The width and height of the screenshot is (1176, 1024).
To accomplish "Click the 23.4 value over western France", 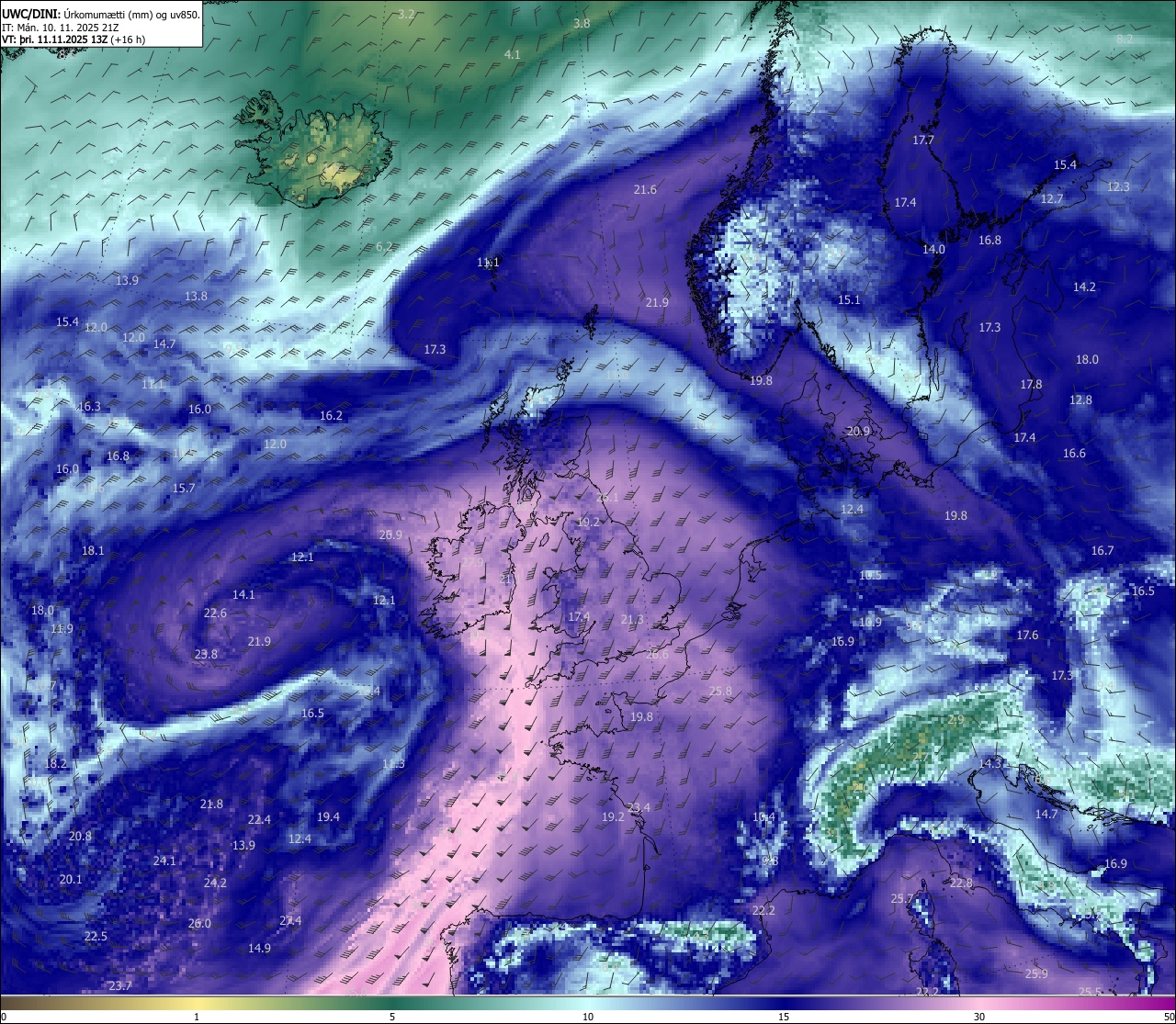I will (x=639, y=807).
